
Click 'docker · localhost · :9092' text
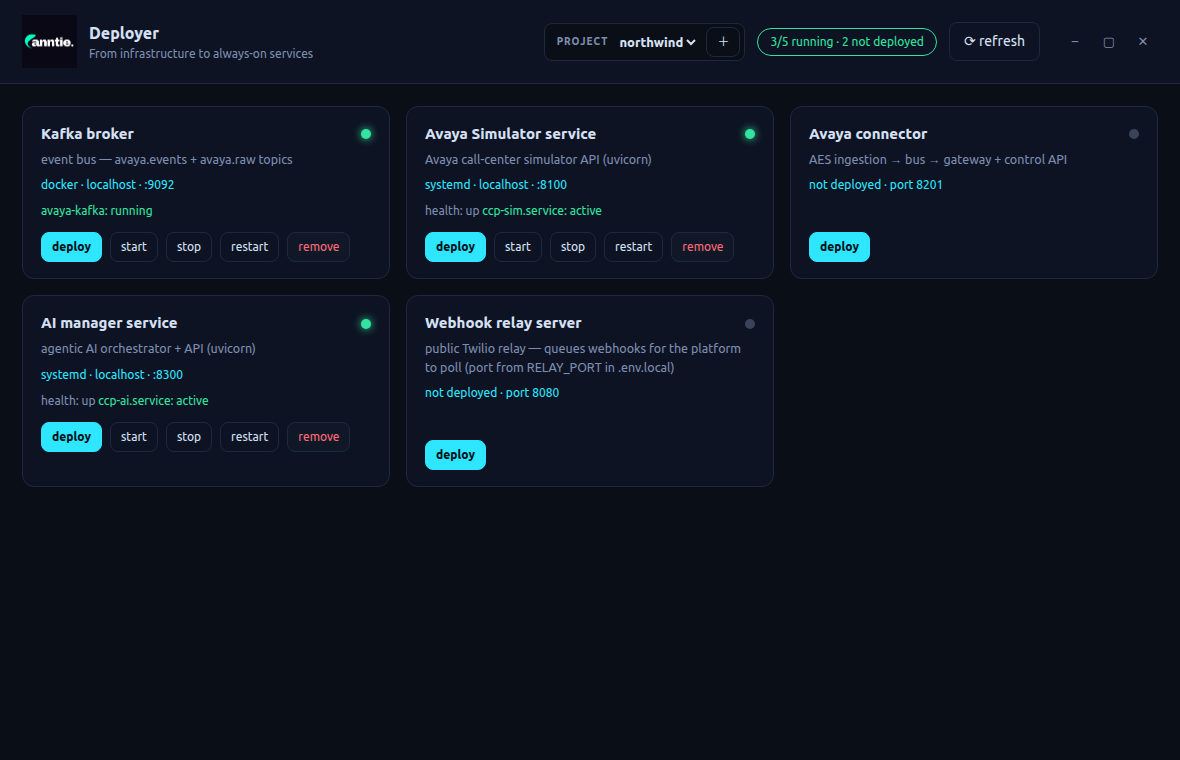tap(108, 184)
